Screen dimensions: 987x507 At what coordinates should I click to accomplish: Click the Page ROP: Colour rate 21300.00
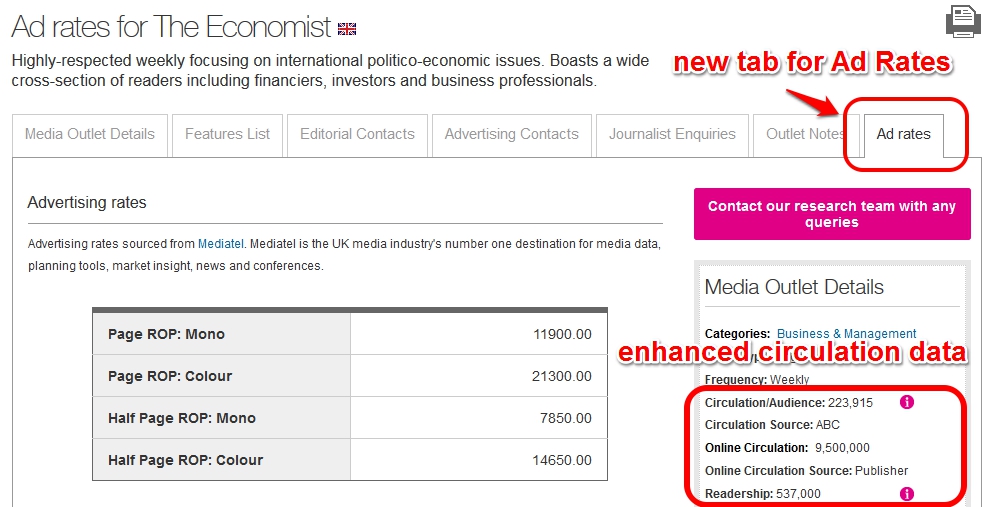point(561,376)
